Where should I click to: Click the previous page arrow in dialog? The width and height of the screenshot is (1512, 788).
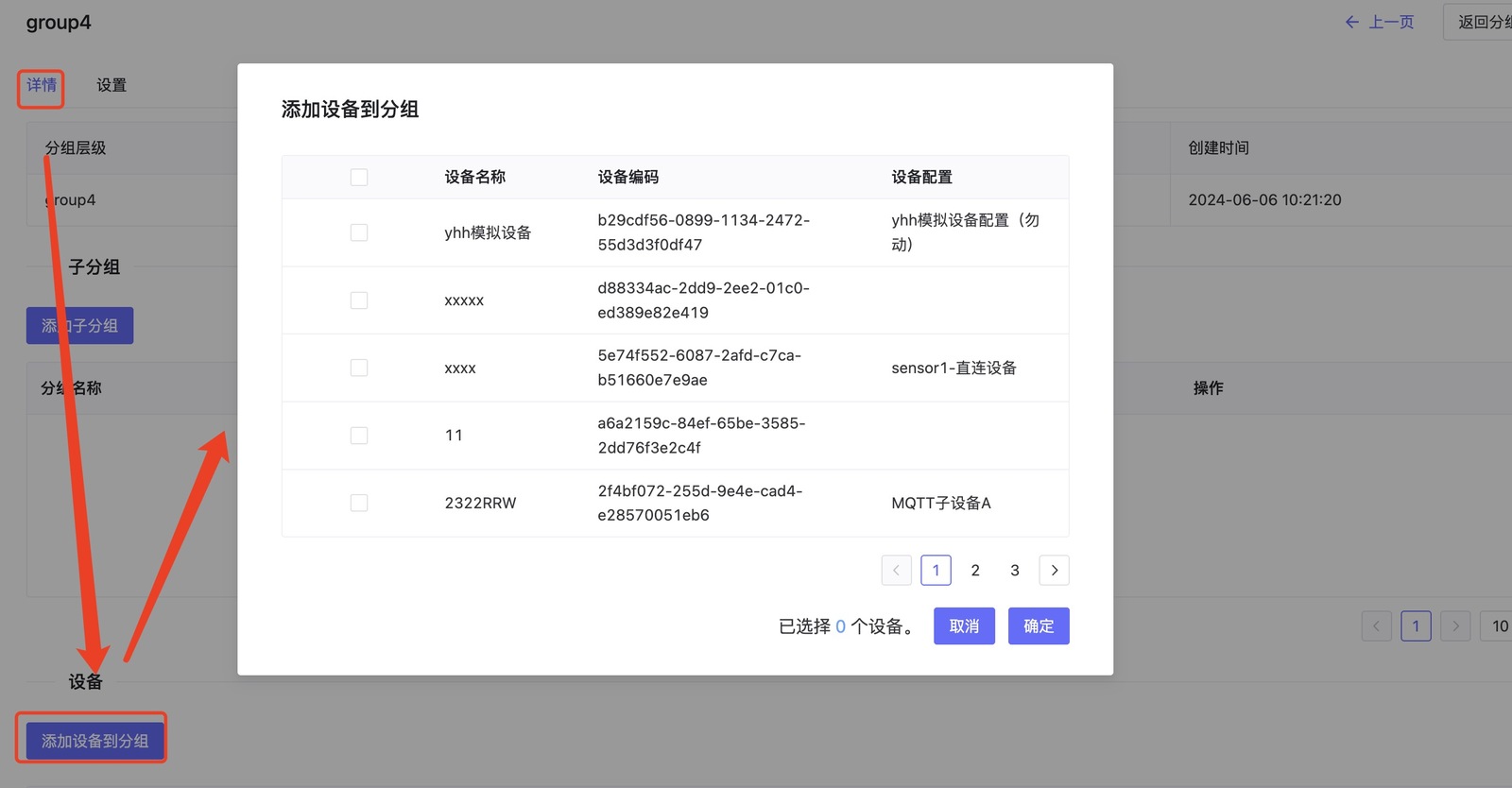(896, 571)
